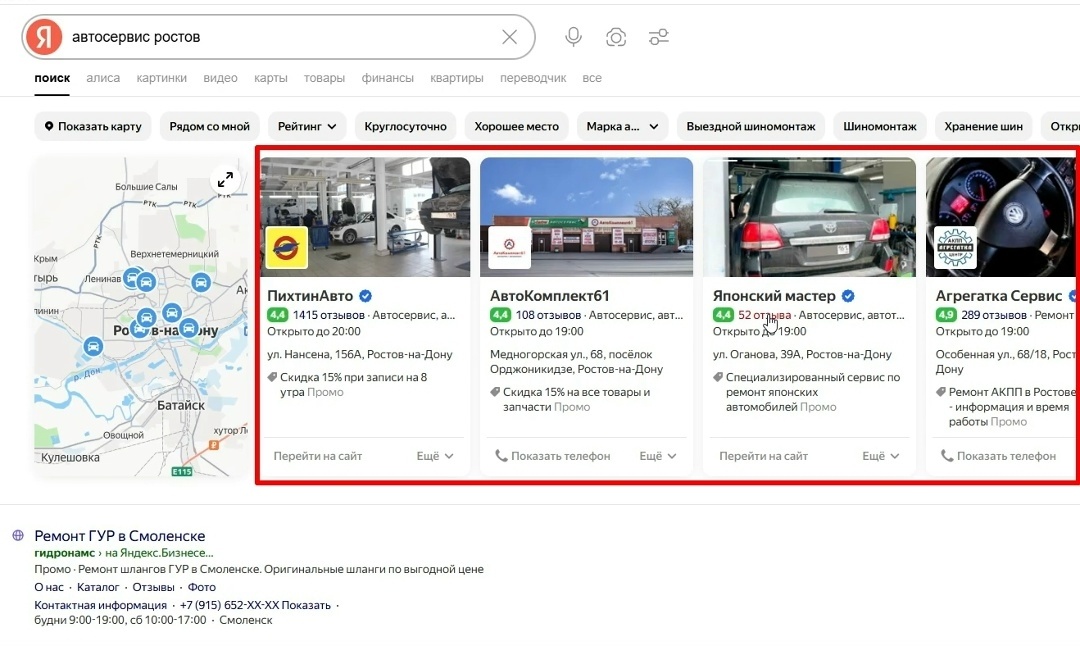
Task: Click globe icon beside Ремонт ГУР result
Action: point(19,535)
